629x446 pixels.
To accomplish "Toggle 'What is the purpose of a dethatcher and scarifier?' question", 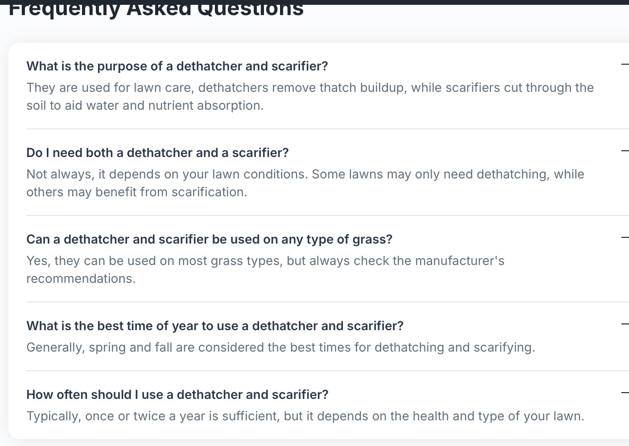I will (177, 66).
